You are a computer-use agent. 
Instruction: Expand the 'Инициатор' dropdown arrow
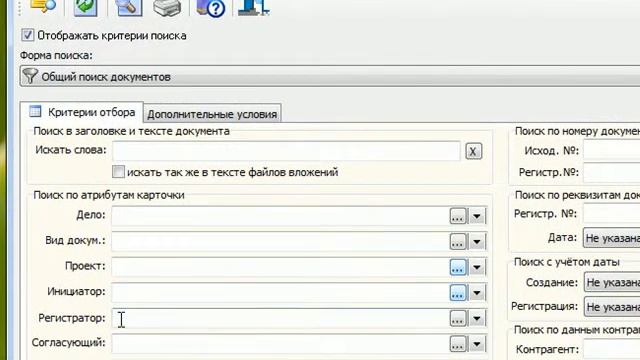pos(477,293)
